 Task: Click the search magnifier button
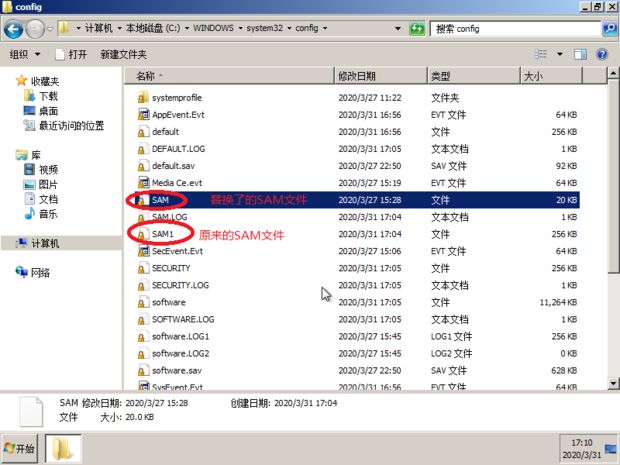(x=610, y=28)
